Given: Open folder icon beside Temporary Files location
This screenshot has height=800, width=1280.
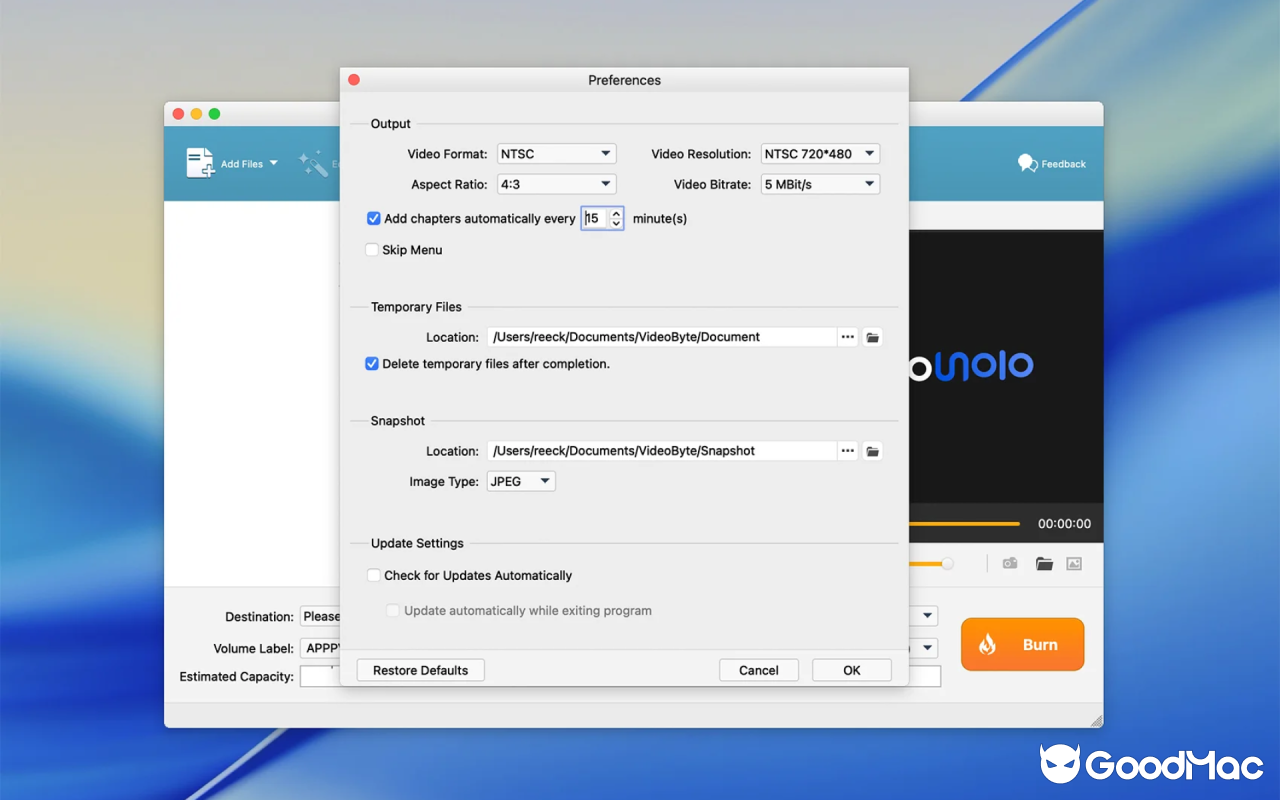Looking at the screenshot, I should click(871, 337).
